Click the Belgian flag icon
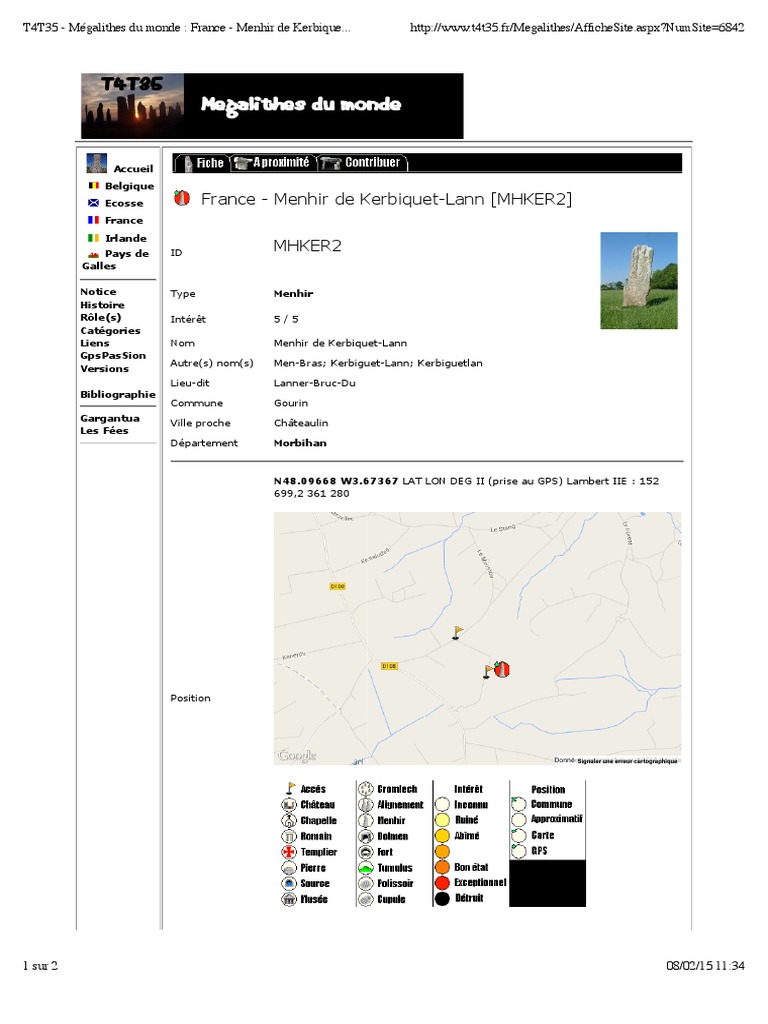The image size is (768, 1024). [x=93, y=185]
